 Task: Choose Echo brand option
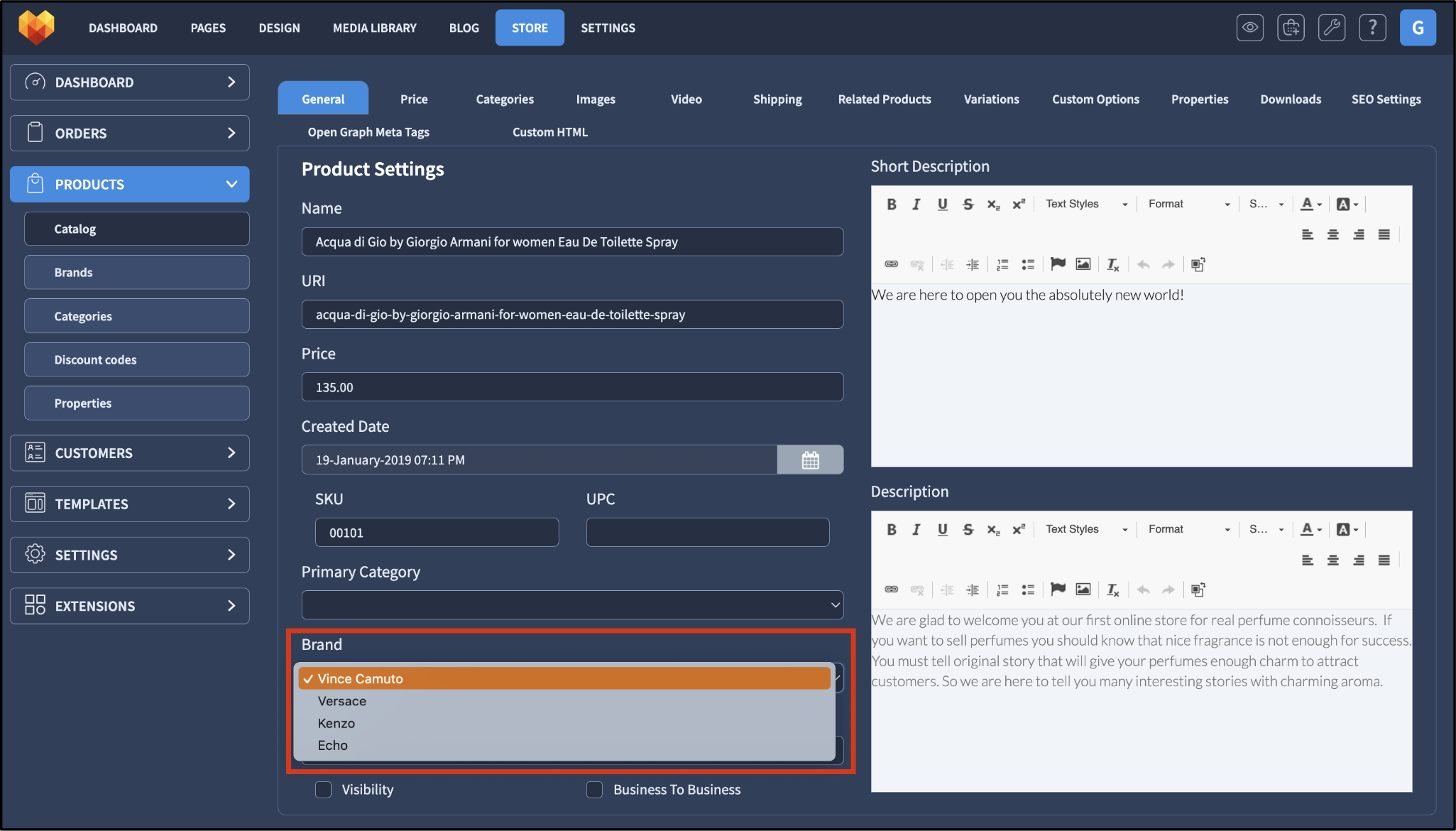[565, 745]
